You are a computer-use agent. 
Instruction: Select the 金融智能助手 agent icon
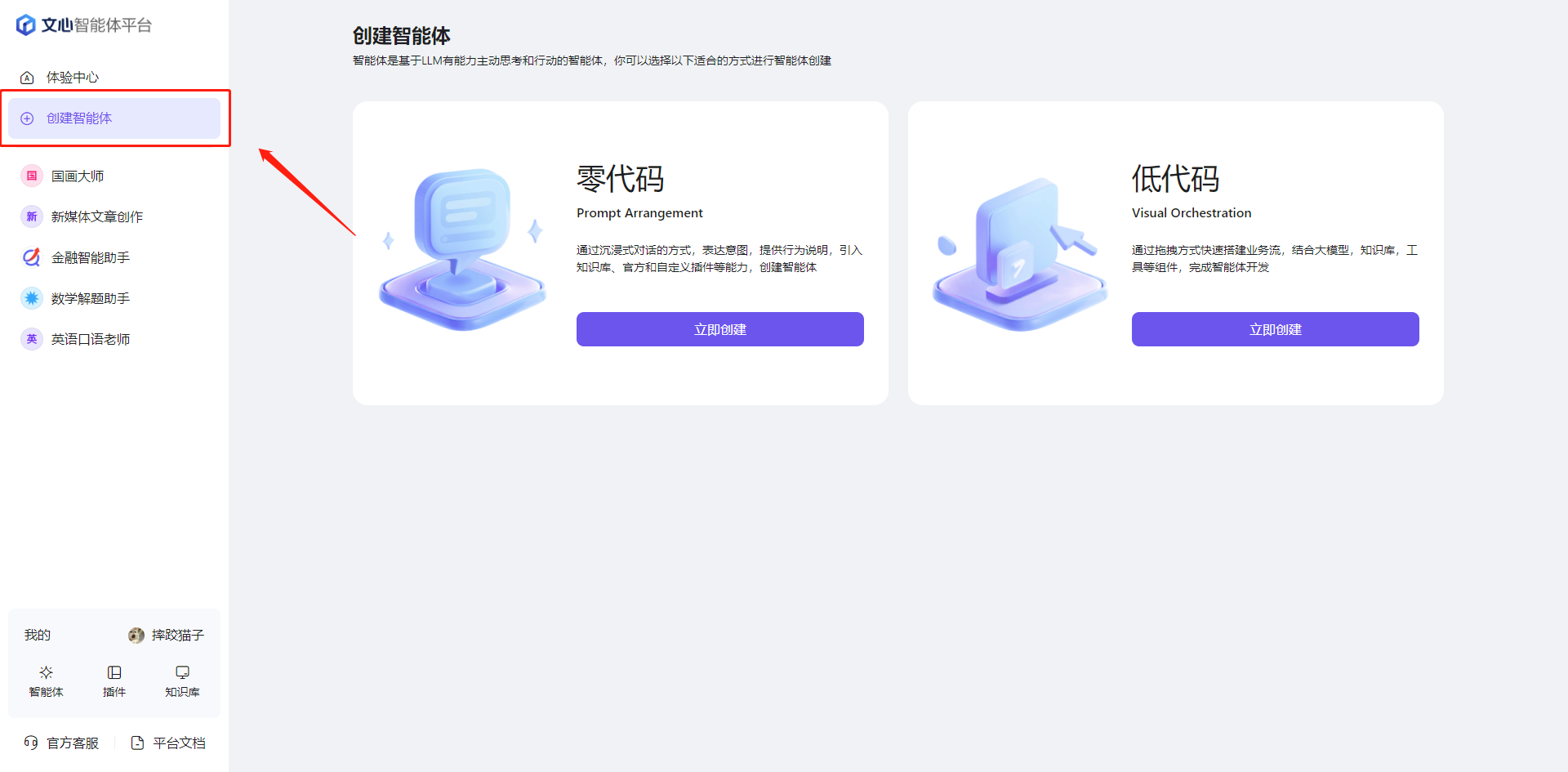pyautogui.click(x=31, y=257)
